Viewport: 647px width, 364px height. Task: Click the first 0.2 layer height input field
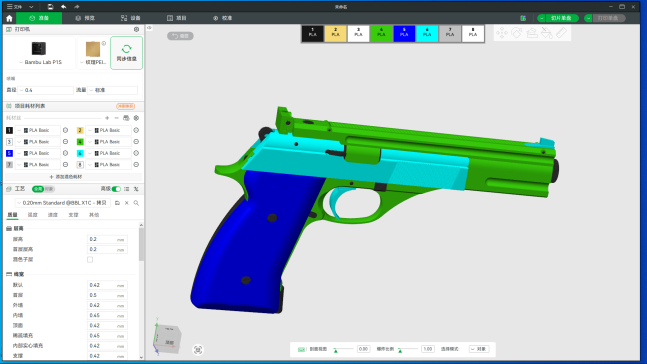click(107, 239)
